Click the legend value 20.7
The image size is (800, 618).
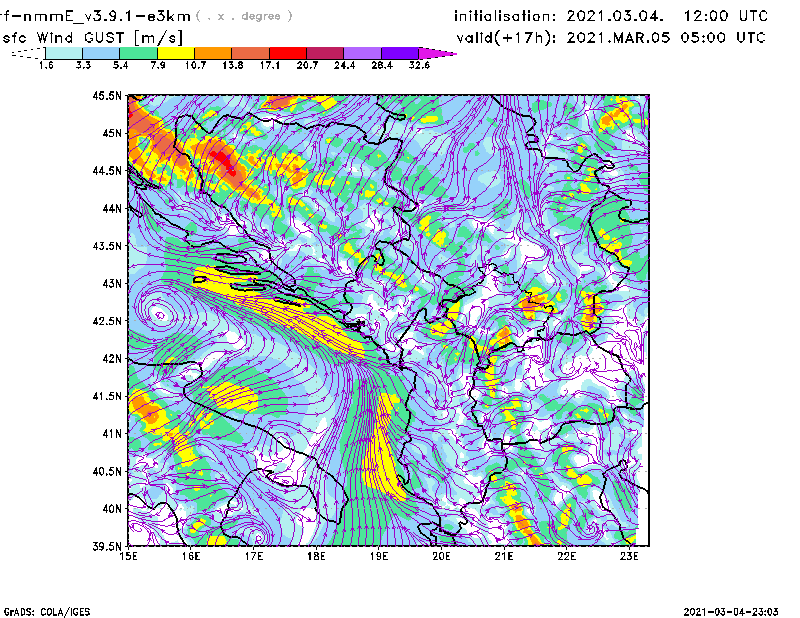pyautogui.click(x=307, y=65)
